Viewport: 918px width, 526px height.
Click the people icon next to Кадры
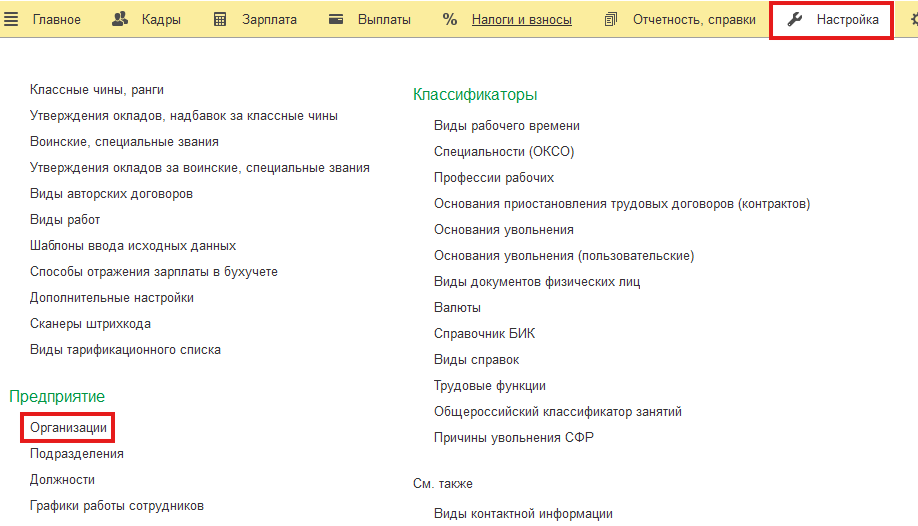click(x=120, y=19)
